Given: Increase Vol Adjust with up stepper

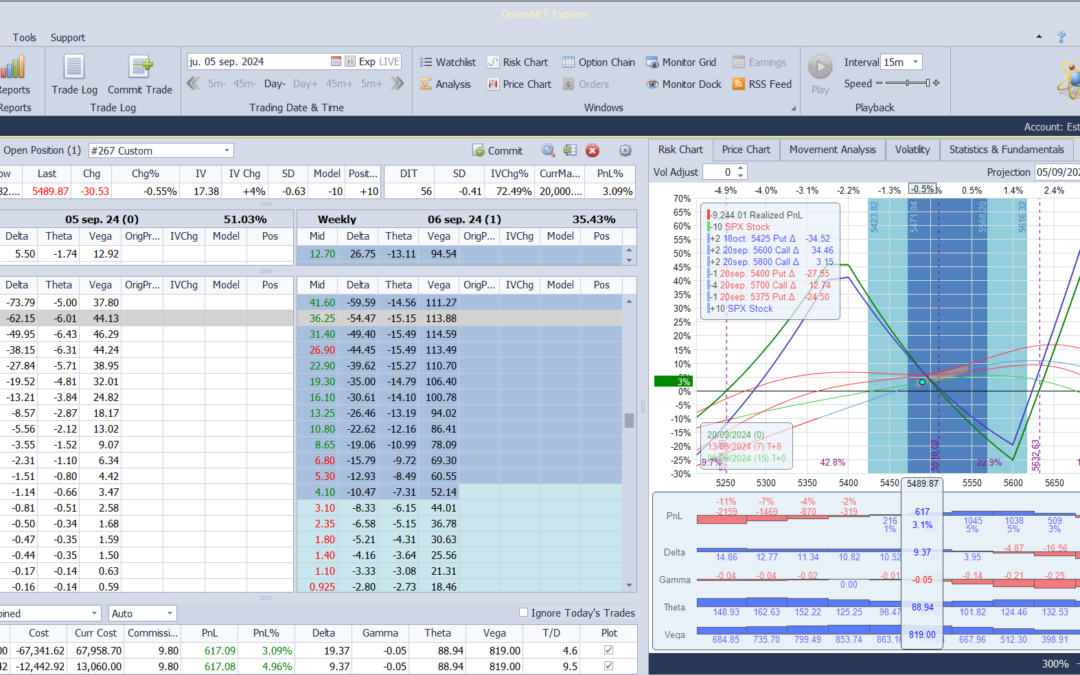Looking at the screenshot, I should pyautogui.click(x=740, y=168).
